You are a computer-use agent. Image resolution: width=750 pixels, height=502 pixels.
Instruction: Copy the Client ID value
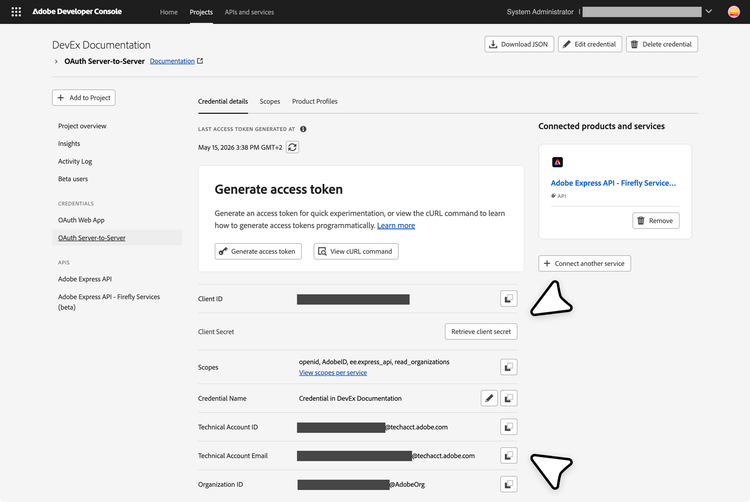(x=508, y=299)
